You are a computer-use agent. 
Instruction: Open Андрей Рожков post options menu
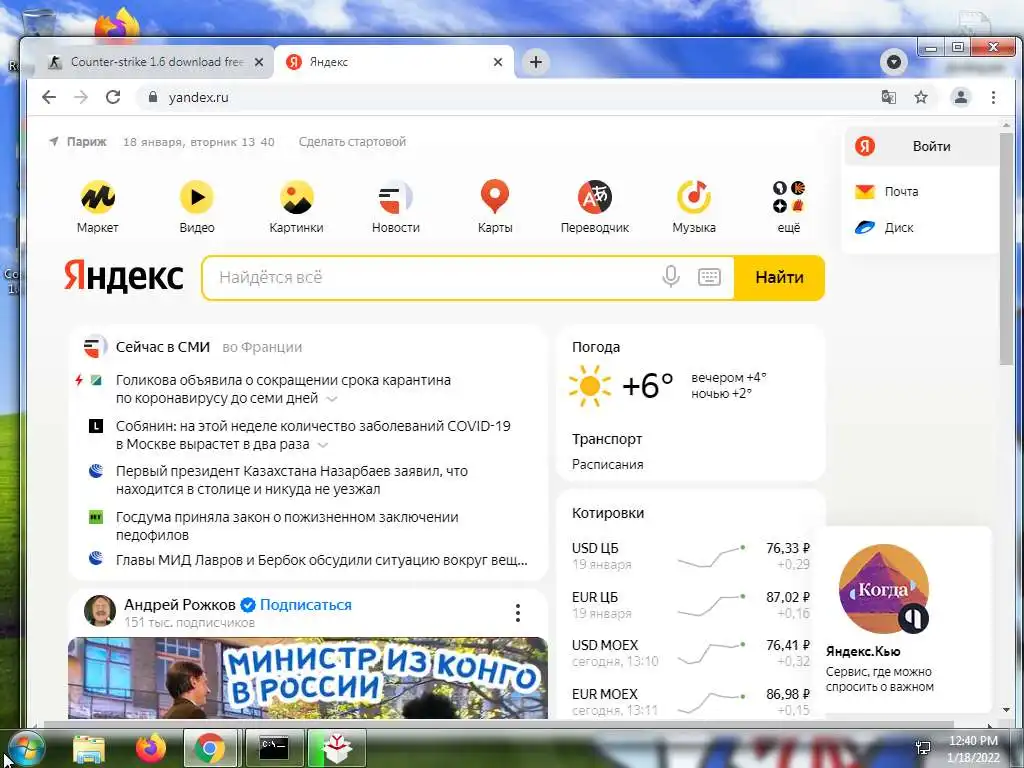(x=518, y=613)
